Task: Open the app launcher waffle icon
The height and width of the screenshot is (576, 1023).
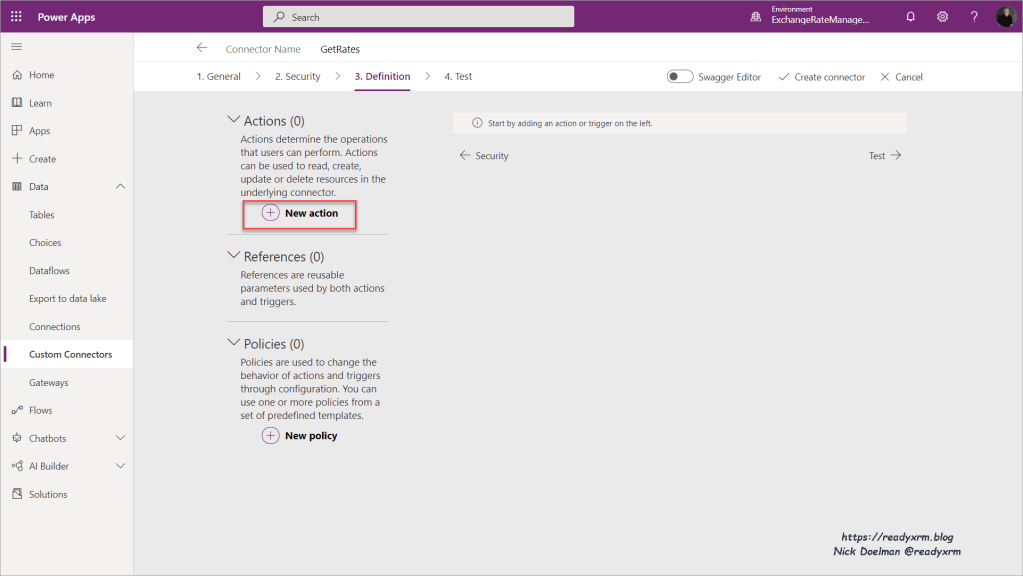Action: 16,16
